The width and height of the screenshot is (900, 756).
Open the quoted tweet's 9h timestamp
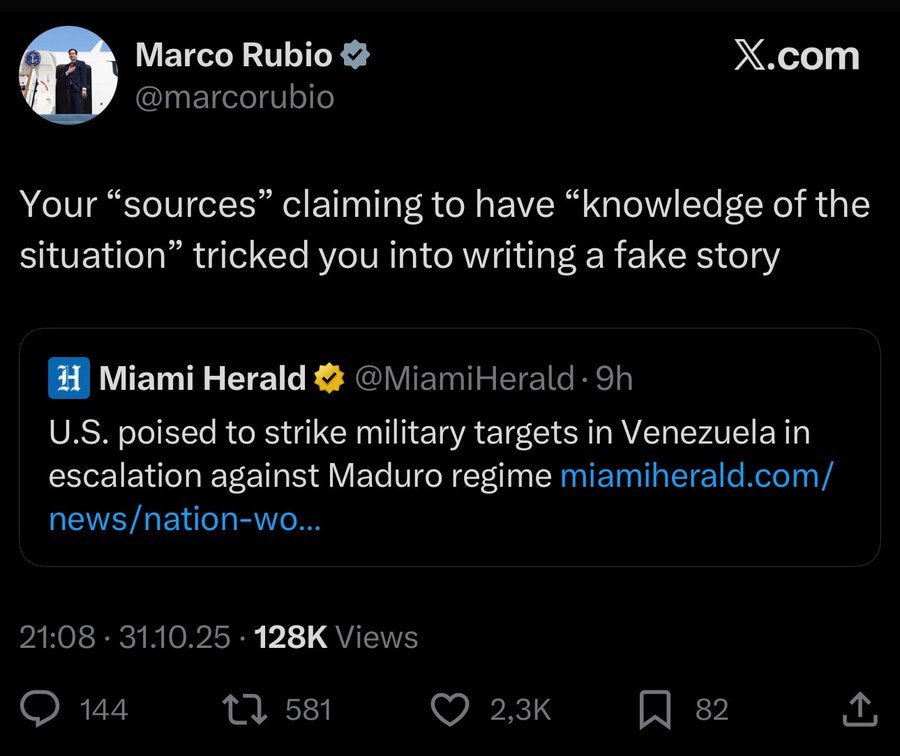point(614,378)
